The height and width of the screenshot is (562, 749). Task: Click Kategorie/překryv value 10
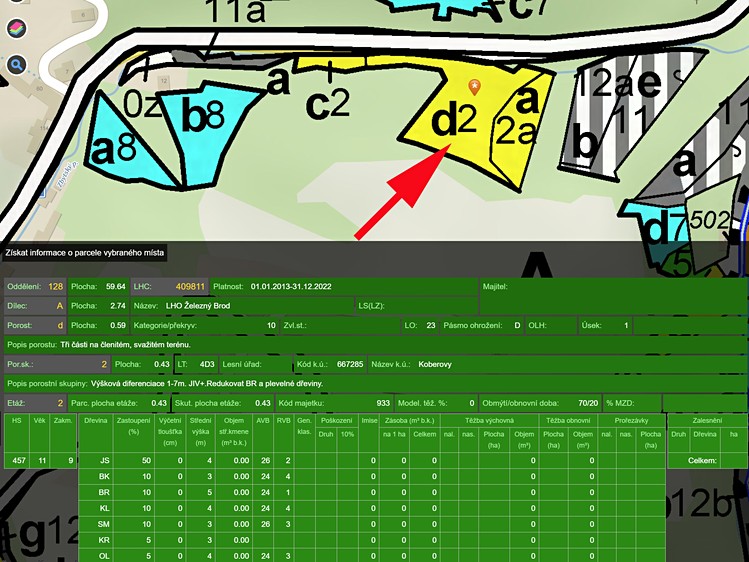click(271, 325)
